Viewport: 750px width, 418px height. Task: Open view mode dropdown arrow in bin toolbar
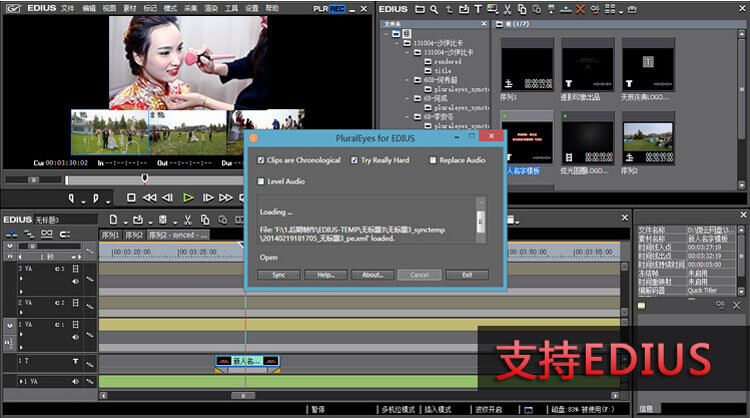coord(621,12)
